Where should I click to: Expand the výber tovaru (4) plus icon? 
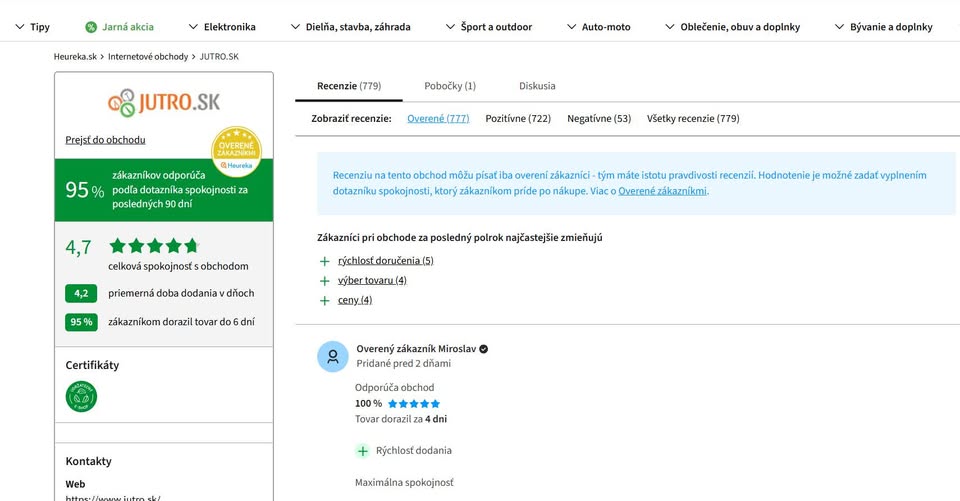click(x=324, y=281)
